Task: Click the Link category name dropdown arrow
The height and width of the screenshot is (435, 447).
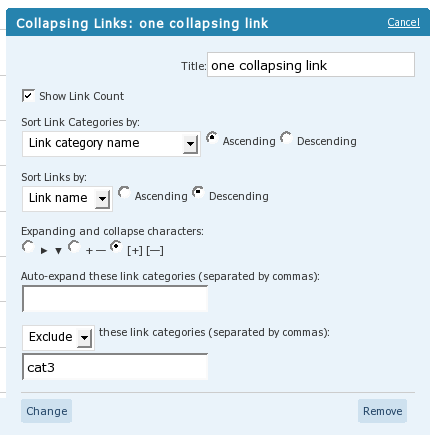Action: (x=190, y=144)
